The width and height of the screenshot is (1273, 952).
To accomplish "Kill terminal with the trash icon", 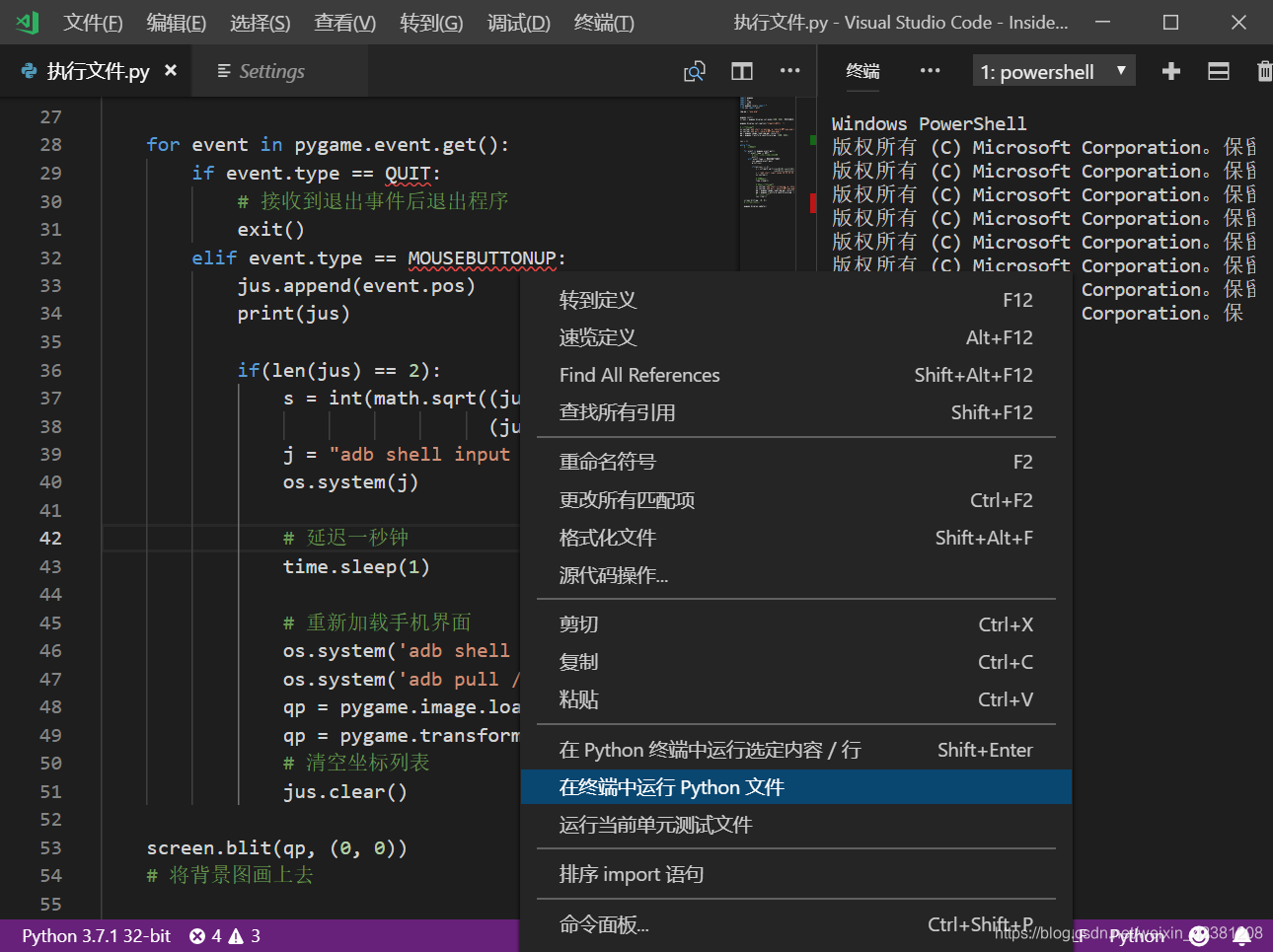I will coord(1264,71).
